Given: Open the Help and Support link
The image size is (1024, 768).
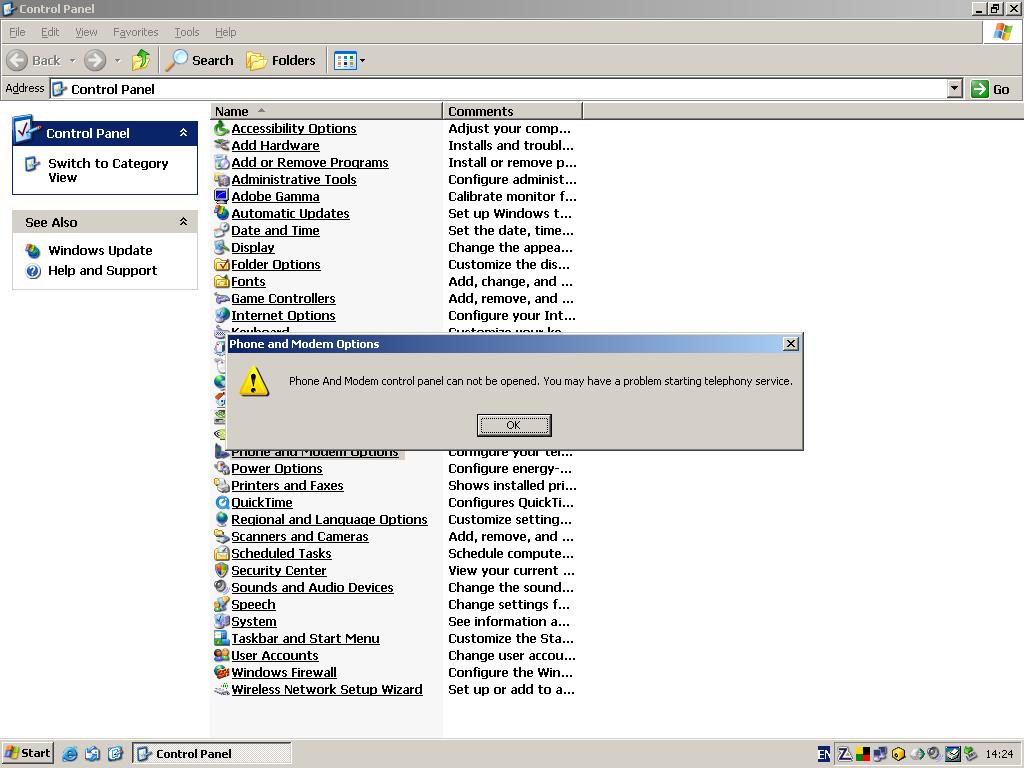Looking at the screenshot, I should (103, 270).
